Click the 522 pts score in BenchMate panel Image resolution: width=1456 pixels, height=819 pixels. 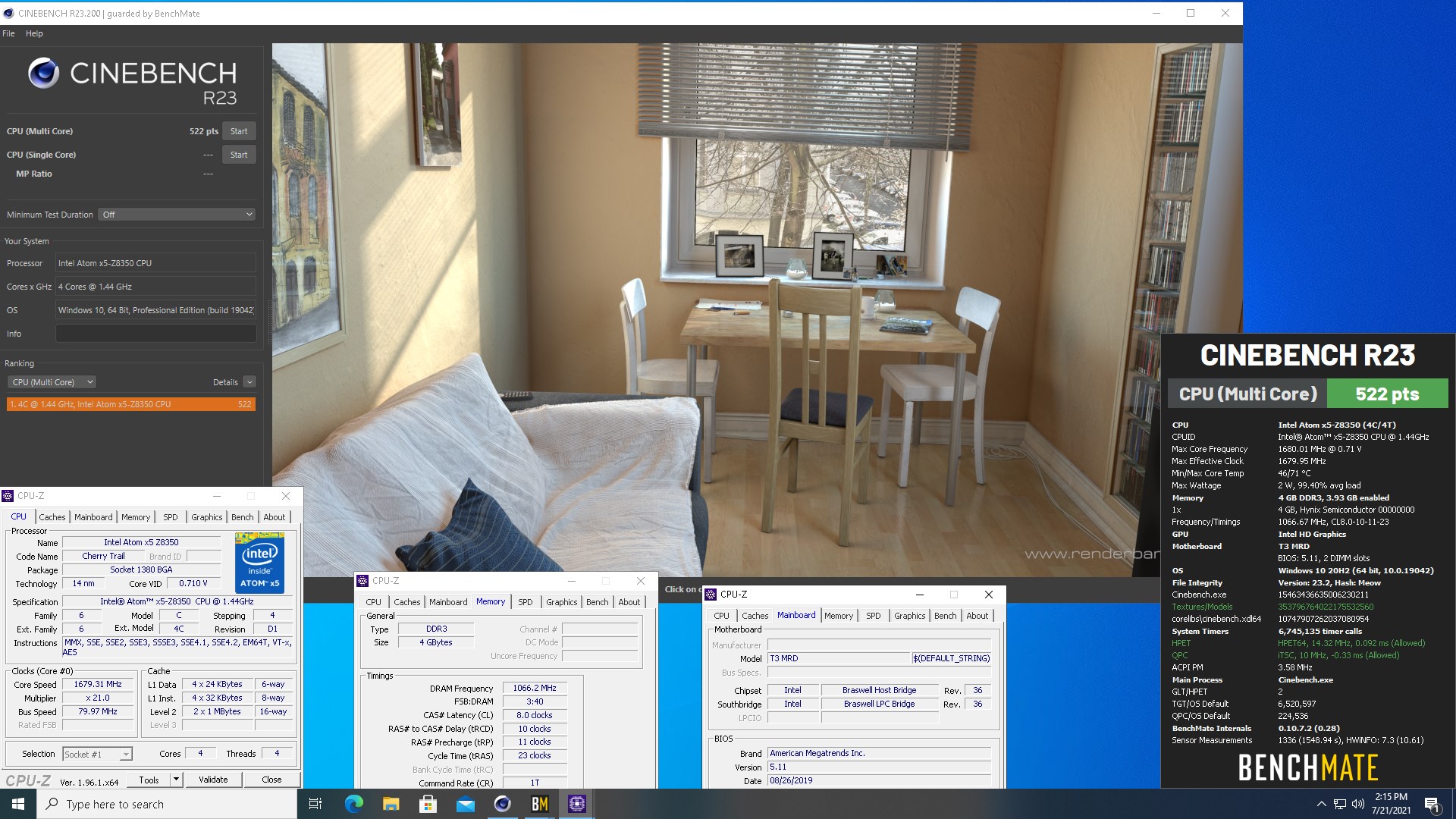(1387, 394)
